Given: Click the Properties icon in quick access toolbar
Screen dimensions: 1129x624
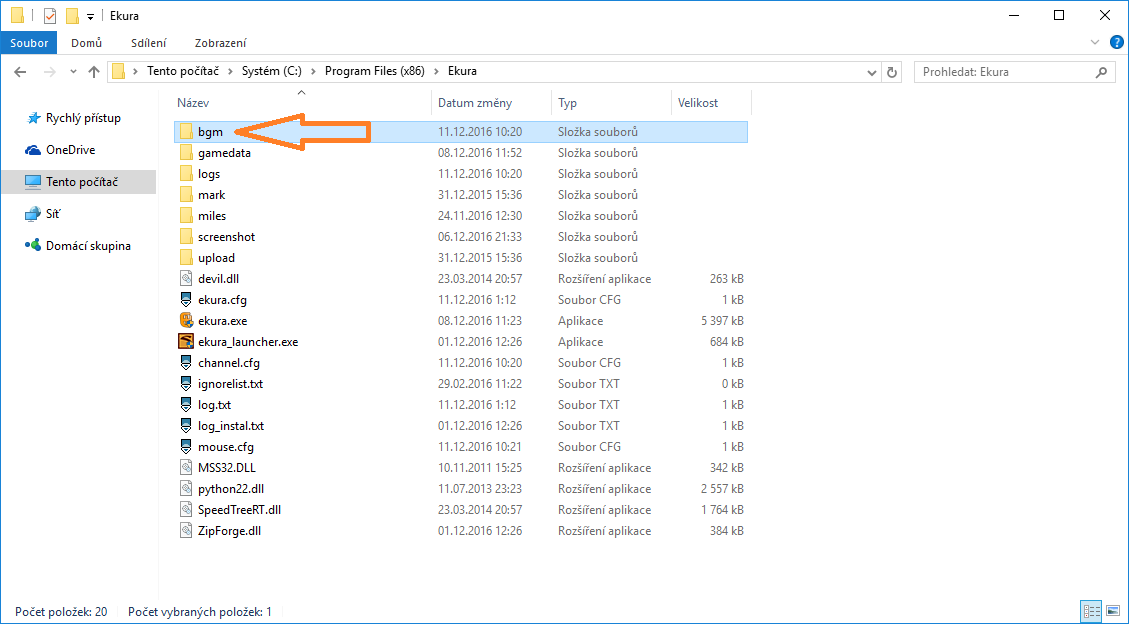Looking at the screenshot, I should click(50, 16).
